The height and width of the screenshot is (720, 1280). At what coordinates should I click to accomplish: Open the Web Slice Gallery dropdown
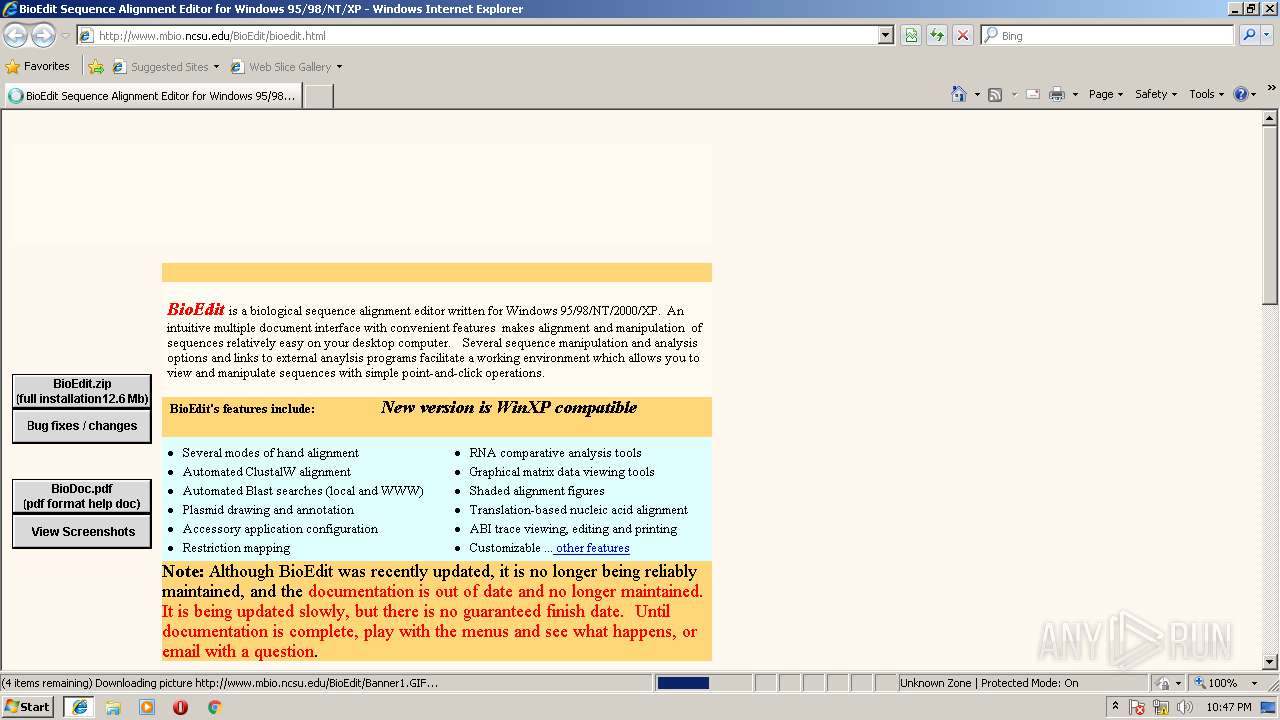[x=286, y=67]
